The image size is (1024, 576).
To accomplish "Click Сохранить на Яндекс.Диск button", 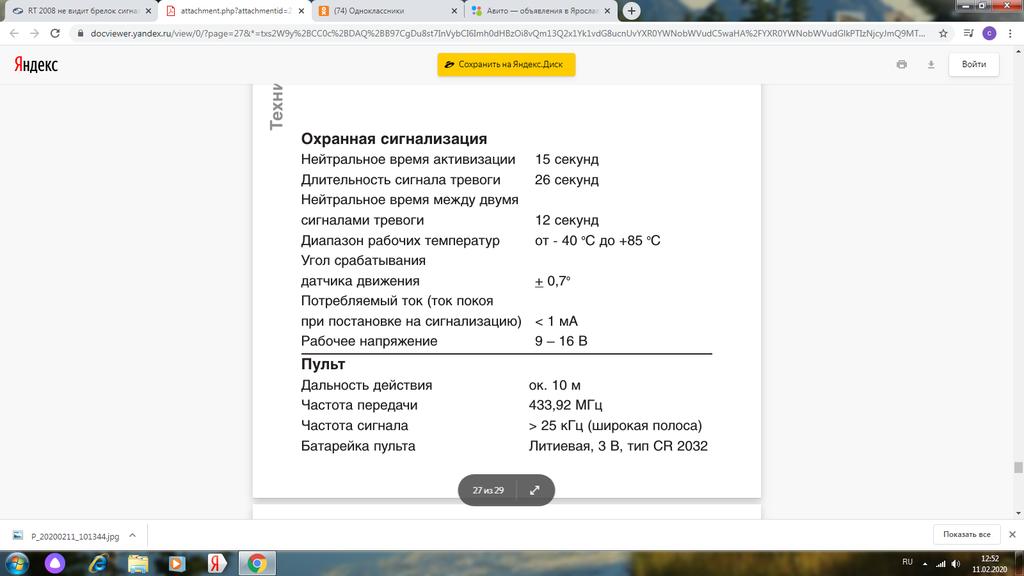I will click(x=506, y=65).
